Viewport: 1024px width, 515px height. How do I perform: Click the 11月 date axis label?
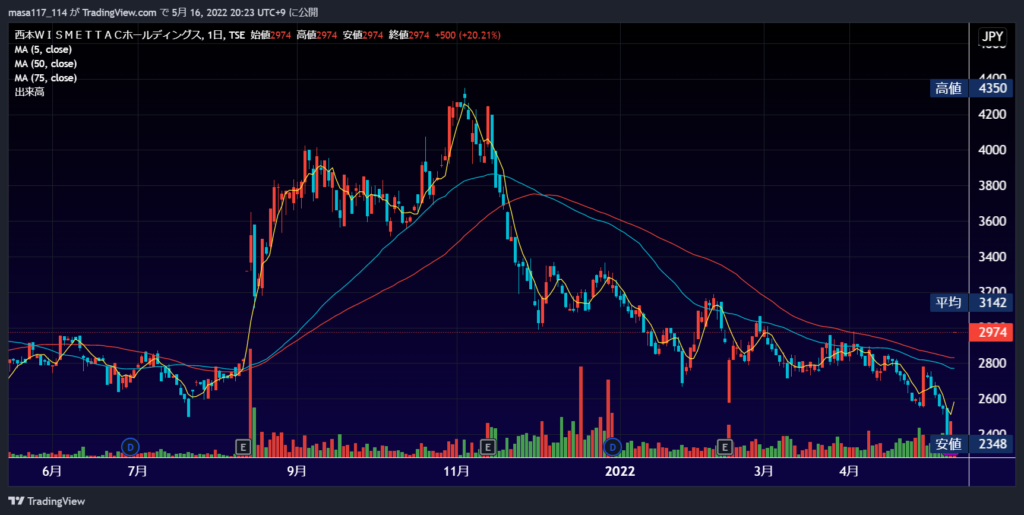(x=456, y=471)
